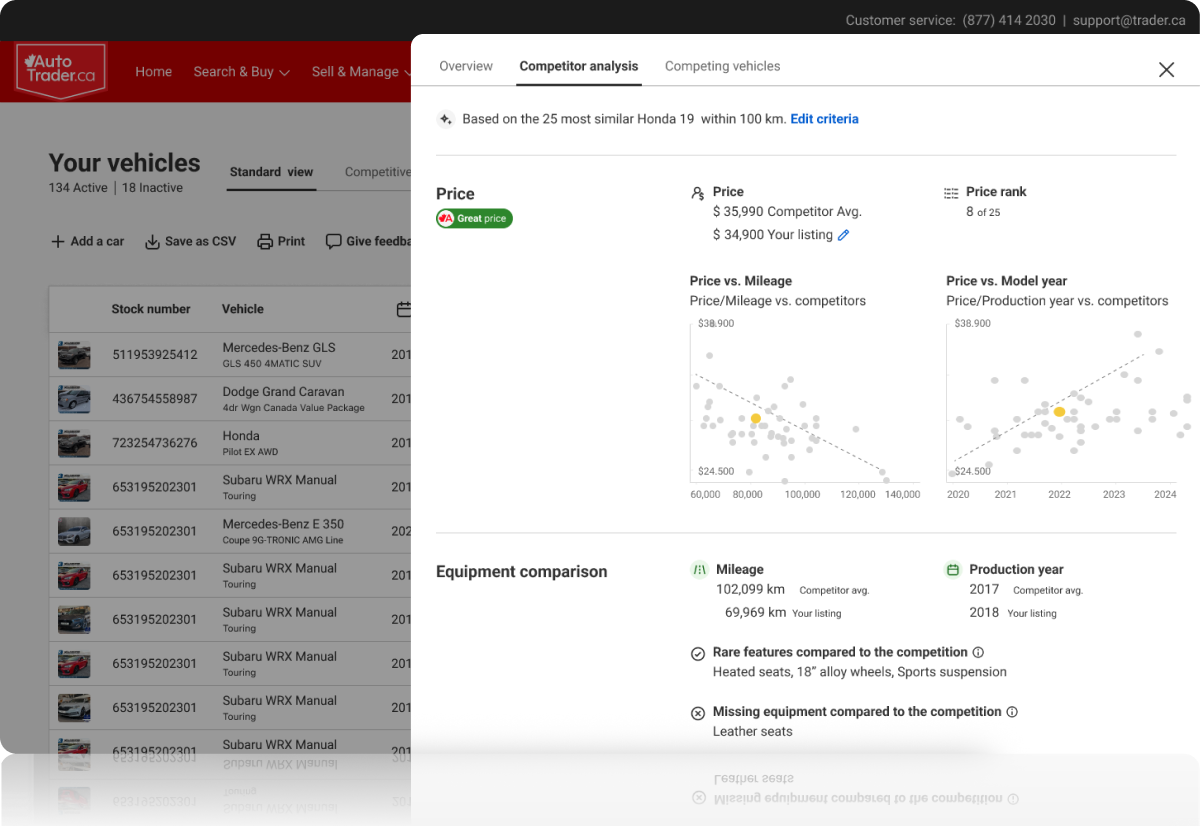Click the Give feedback speech bubble icon

pos(334,241)
